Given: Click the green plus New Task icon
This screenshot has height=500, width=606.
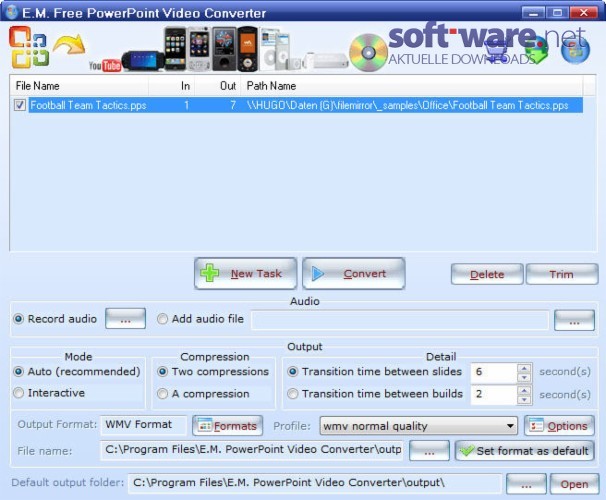Looking at the screenshot, I should [x=209, y=273].
